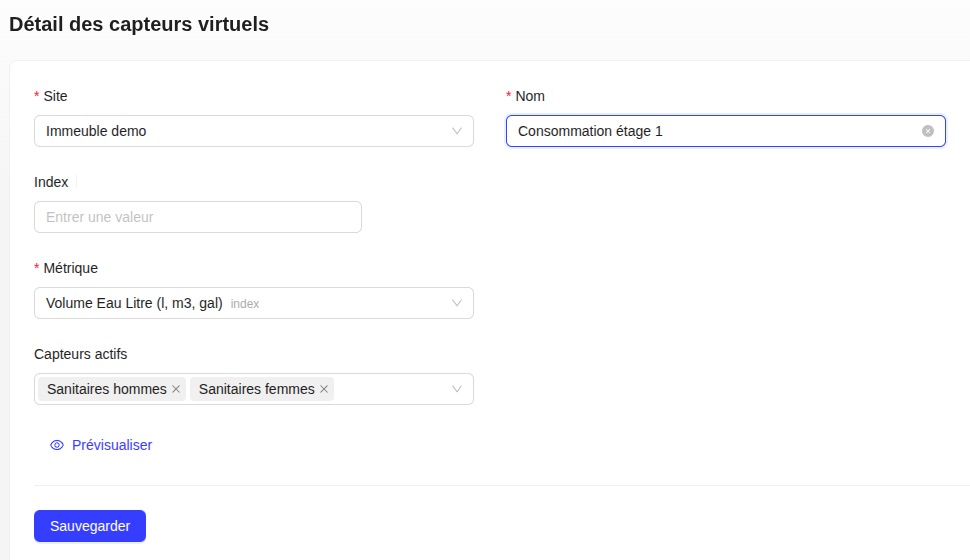Remove the Sanitaires femmes tag

[324, 389]
